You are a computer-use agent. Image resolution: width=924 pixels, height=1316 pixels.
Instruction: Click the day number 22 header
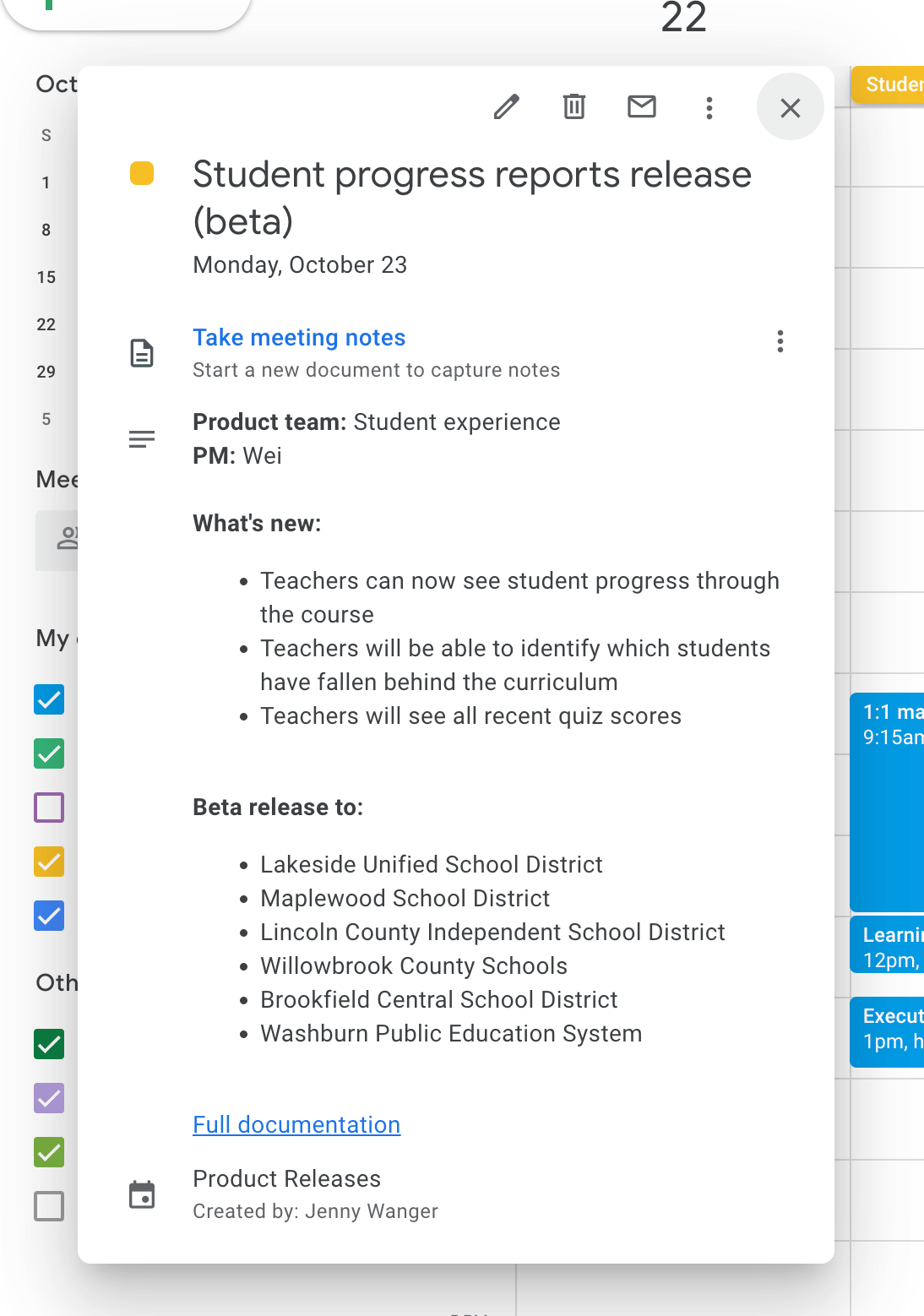(x=683, y=17)
